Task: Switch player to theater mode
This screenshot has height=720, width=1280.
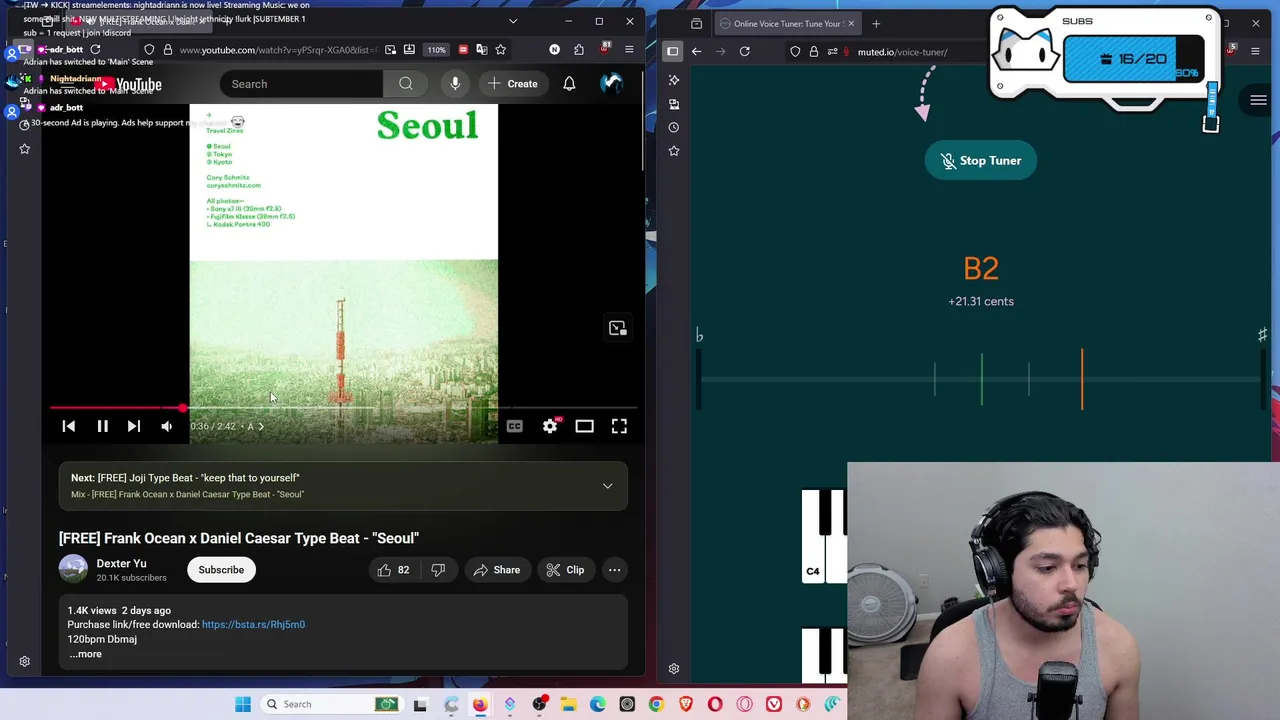Action: point(584,426)
